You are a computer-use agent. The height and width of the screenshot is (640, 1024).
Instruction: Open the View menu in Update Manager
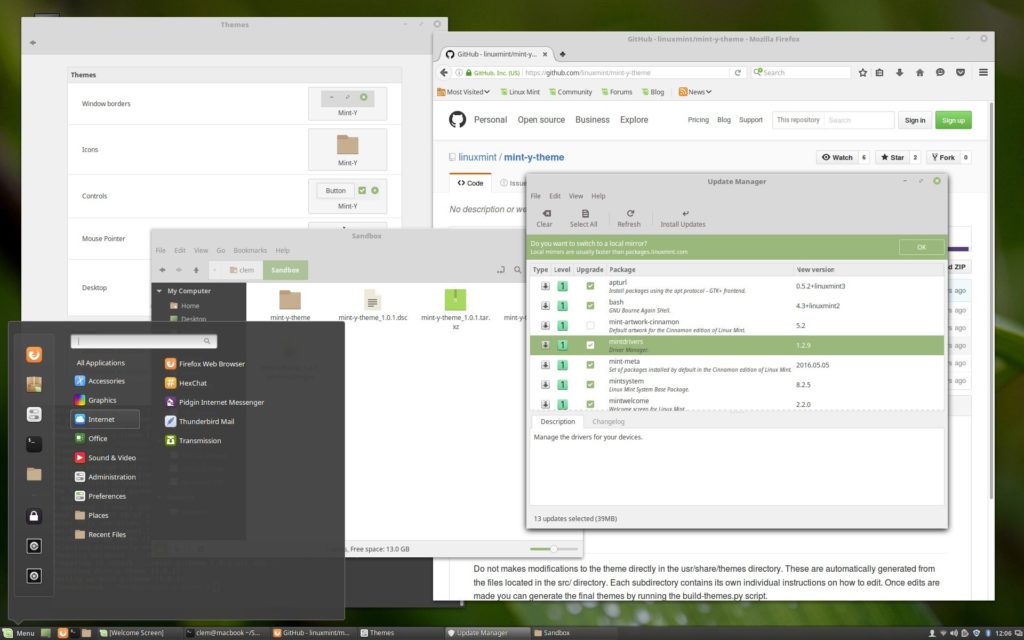pos(578,196)
